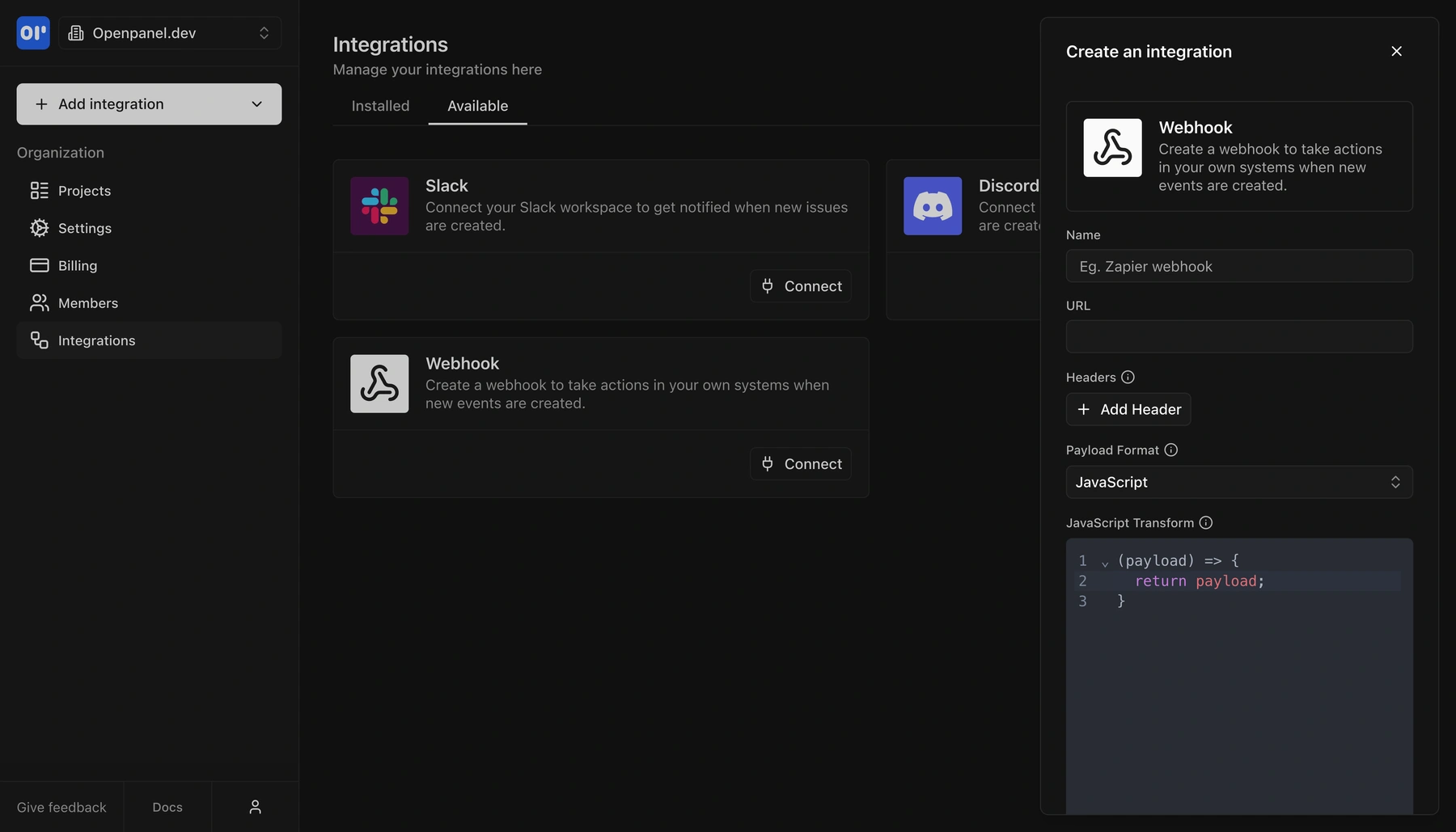This screenshot has width=1456, height=832.
Task: Click the Add Header button
Action: [1128, 409]
